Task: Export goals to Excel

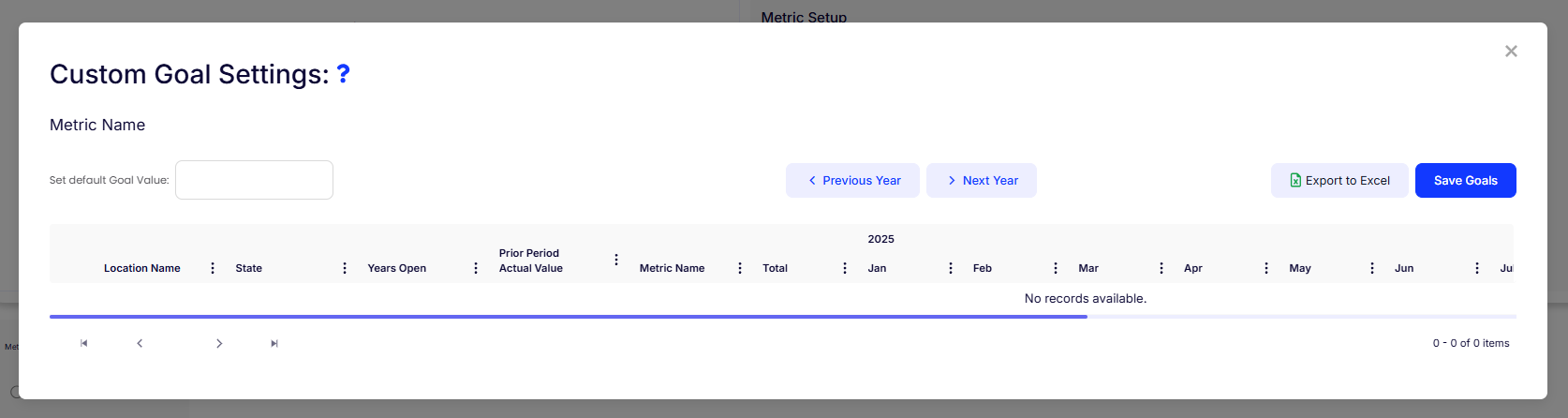Action: (1339, 181)
